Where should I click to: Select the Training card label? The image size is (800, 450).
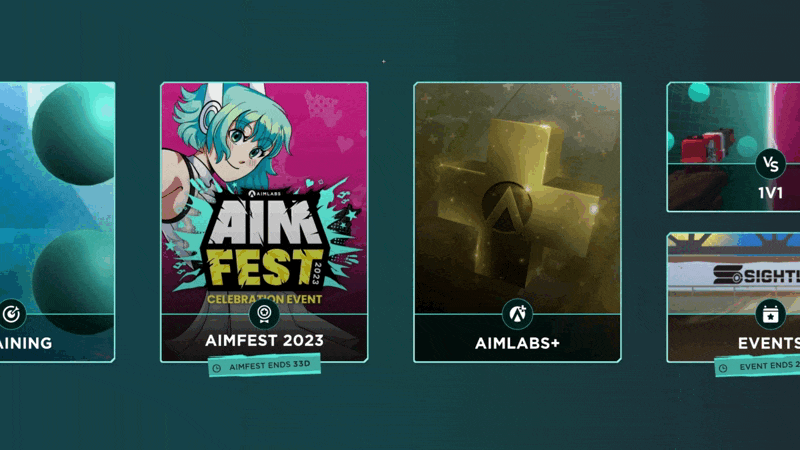26,343
